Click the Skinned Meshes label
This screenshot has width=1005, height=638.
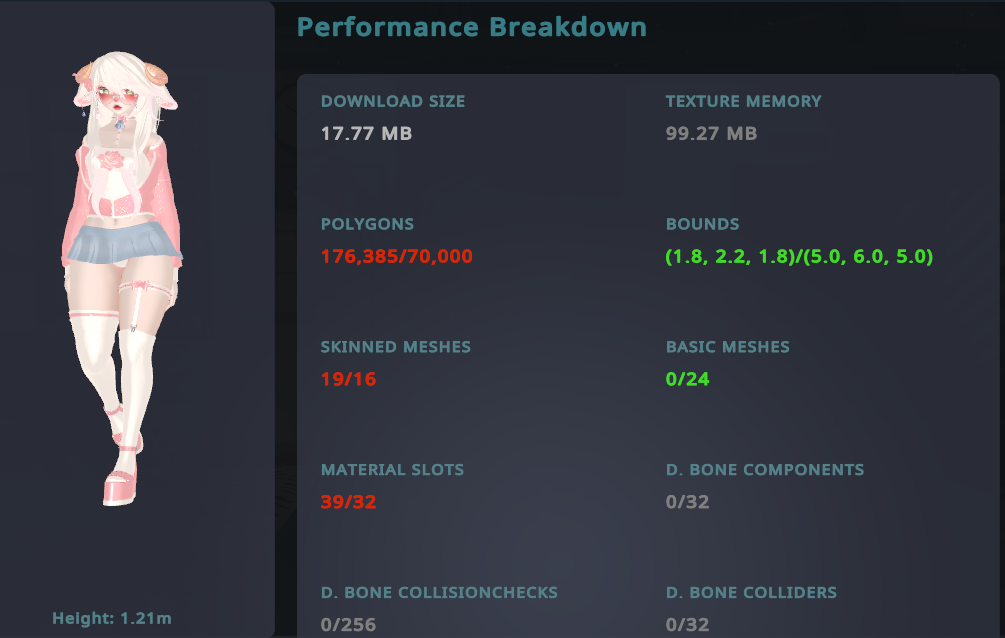pyautogui.click(x=395, y=347)
